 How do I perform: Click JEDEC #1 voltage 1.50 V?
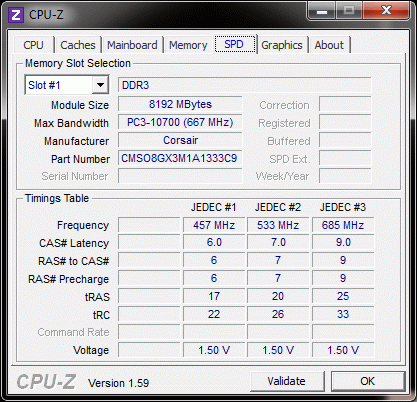(x=214, y=350)
